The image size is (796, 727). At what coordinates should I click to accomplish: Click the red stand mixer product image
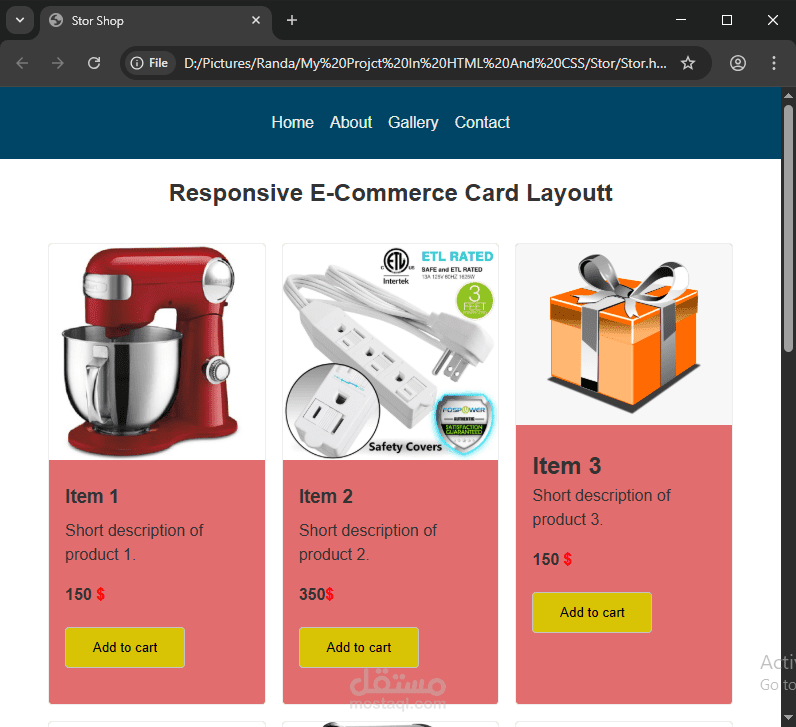click(x=157, y=352)
